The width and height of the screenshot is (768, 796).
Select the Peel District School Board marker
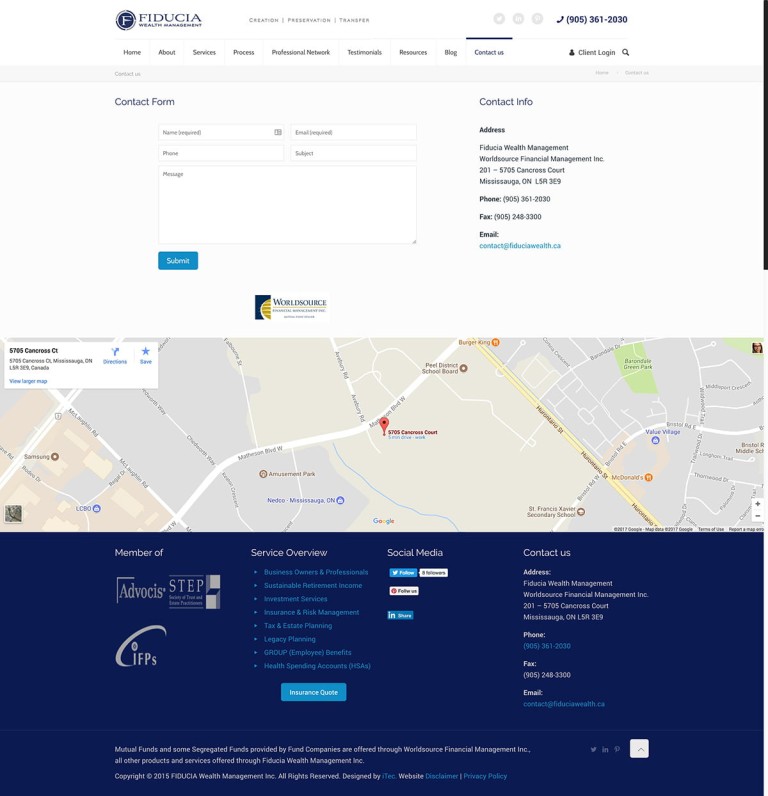[x=463, y=368]
